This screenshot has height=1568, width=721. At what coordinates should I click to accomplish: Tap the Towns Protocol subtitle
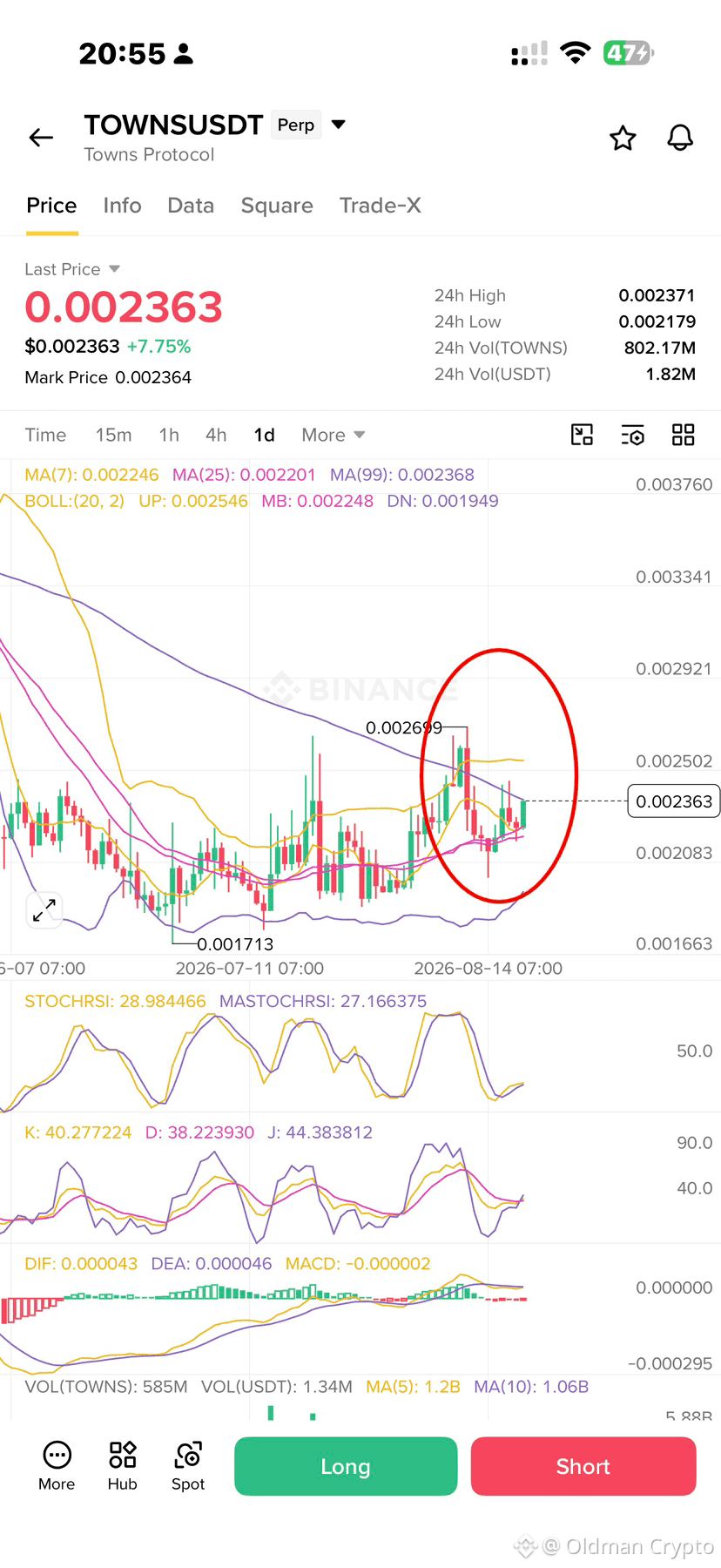149,154
